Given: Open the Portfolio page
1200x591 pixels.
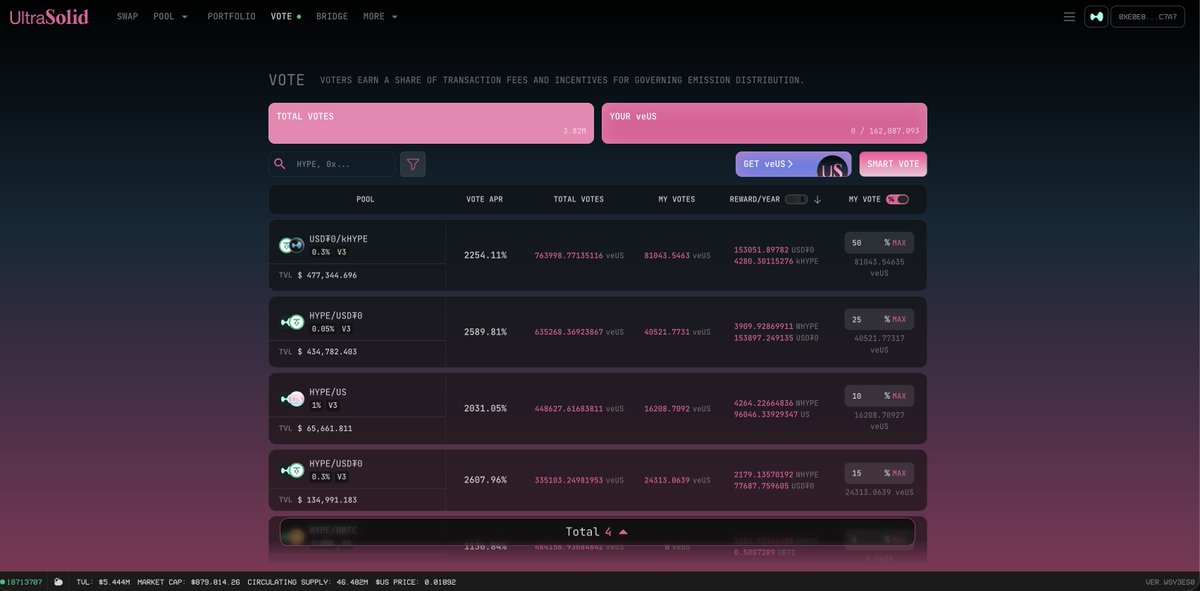Looking at the screenshot, I should 231,16.
